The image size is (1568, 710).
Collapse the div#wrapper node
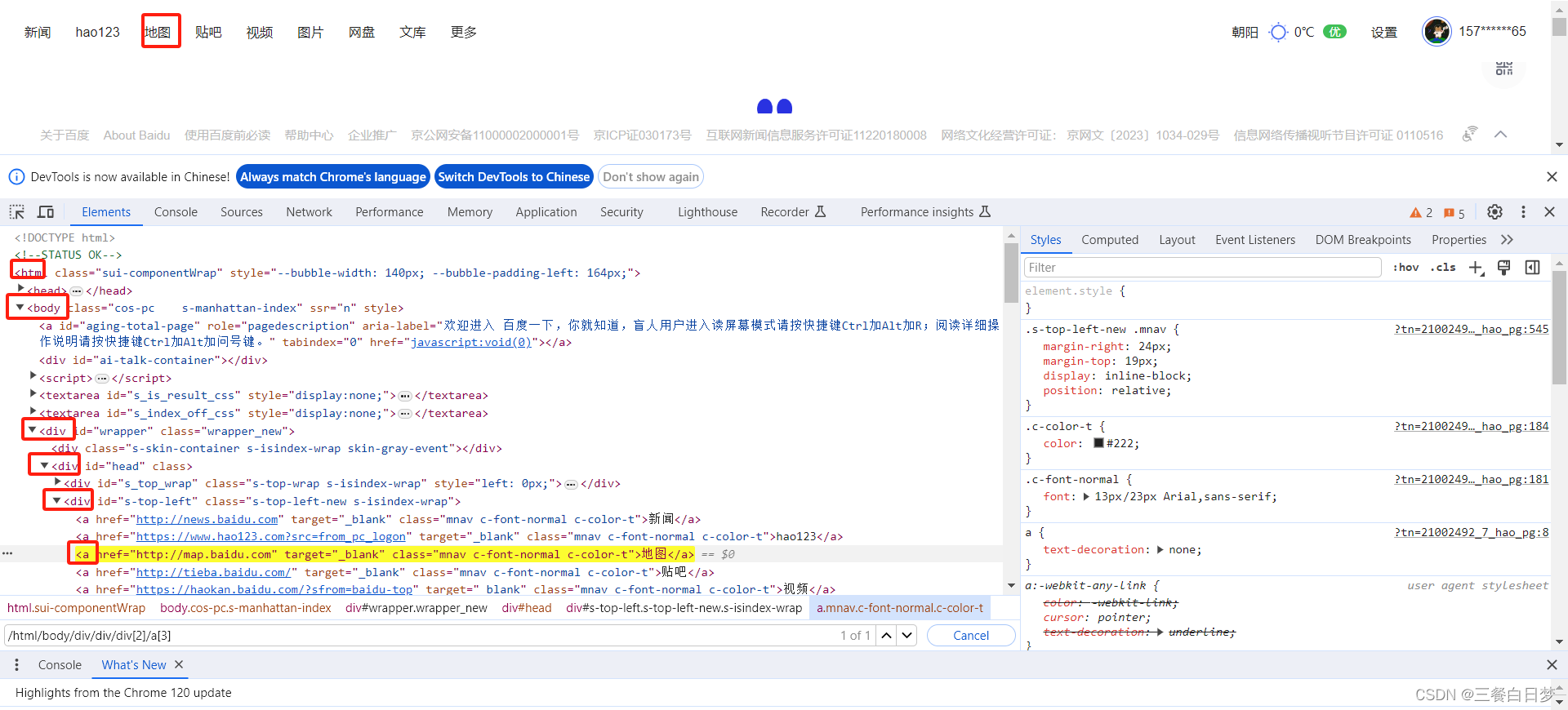pyautogui.click(x=33, y=429)
